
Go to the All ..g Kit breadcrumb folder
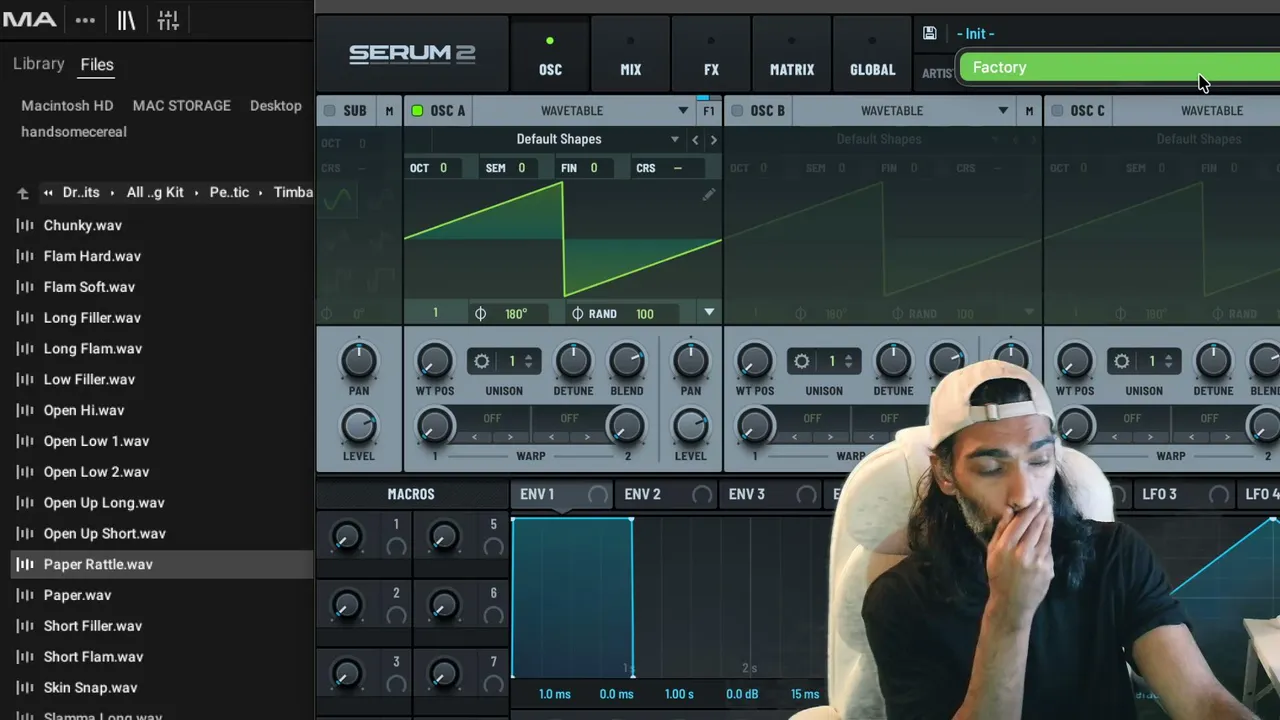(x=155, y=193)
